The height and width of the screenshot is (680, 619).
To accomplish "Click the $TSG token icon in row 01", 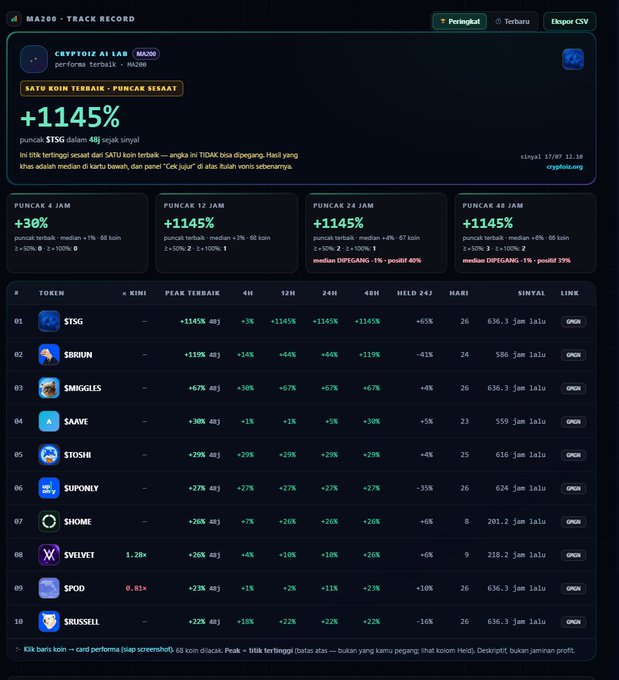I will pos(49,321).
